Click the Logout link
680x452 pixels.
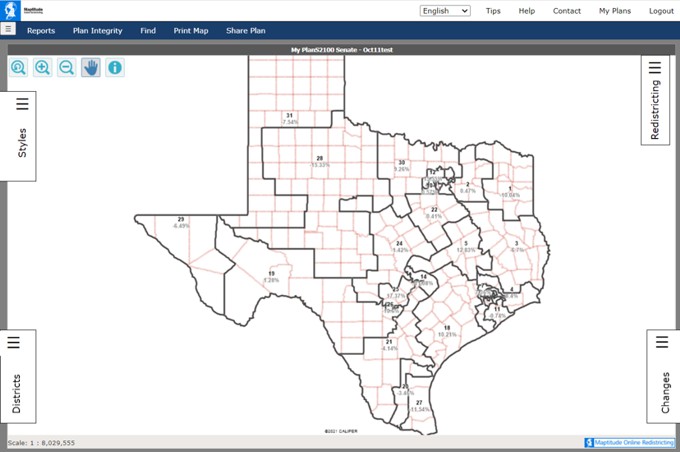coord(661,11)
